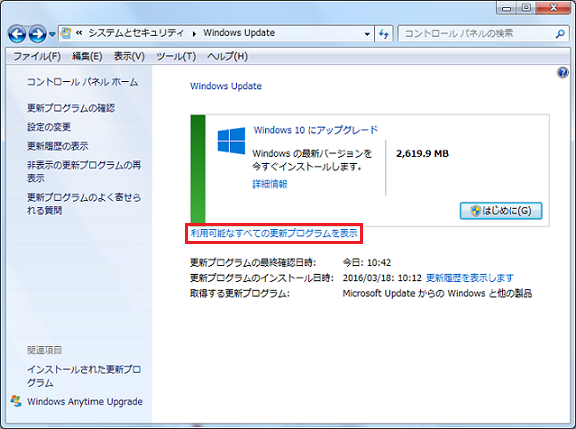The width and height of the screenshot is (576, 429).
Task: Click Windows 10 にアップグレード title link
Action: (x=316, y=130)
